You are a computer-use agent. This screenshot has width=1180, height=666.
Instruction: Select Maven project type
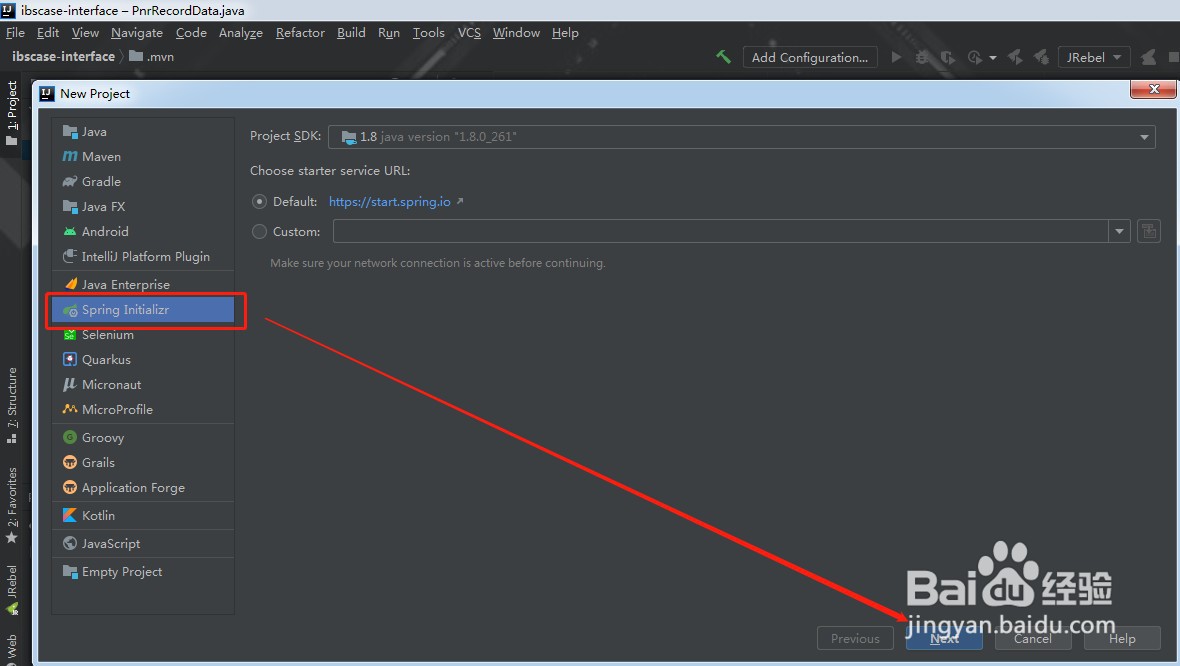(143, 157)
